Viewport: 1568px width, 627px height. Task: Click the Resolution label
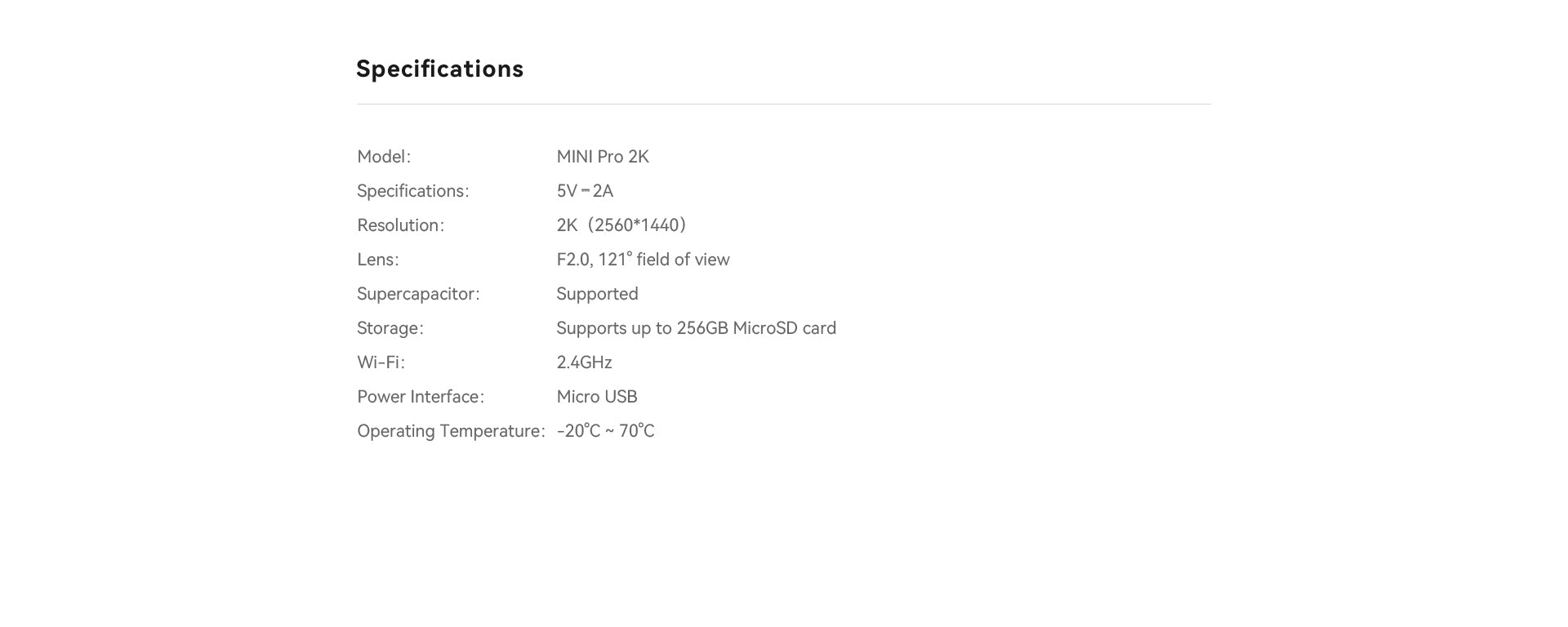coord(400,225)
